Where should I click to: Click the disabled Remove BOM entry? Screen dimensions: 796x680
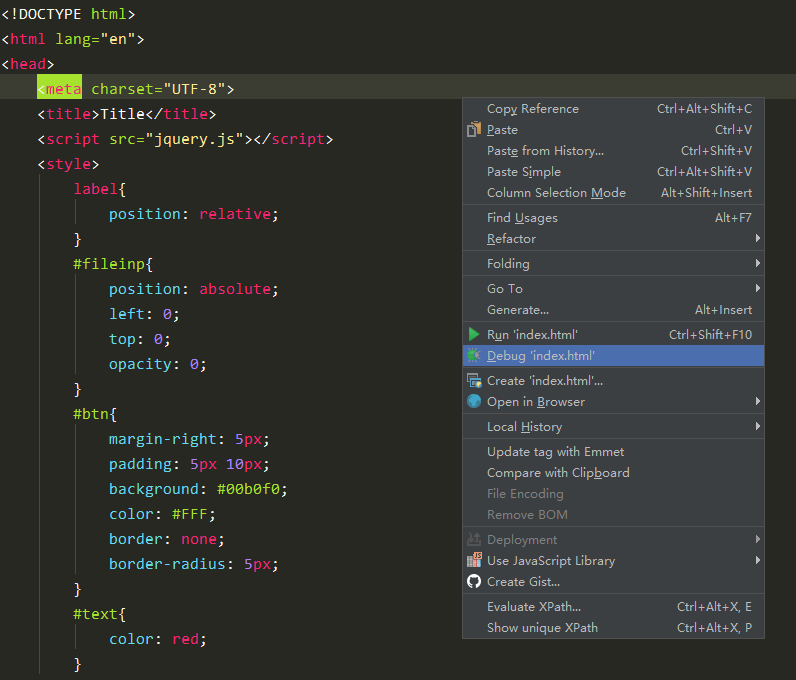[613, 515]
